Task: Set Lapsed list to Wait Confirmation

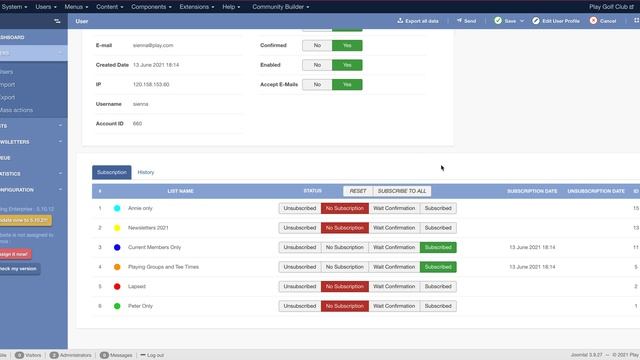Action: click(394, 287)
